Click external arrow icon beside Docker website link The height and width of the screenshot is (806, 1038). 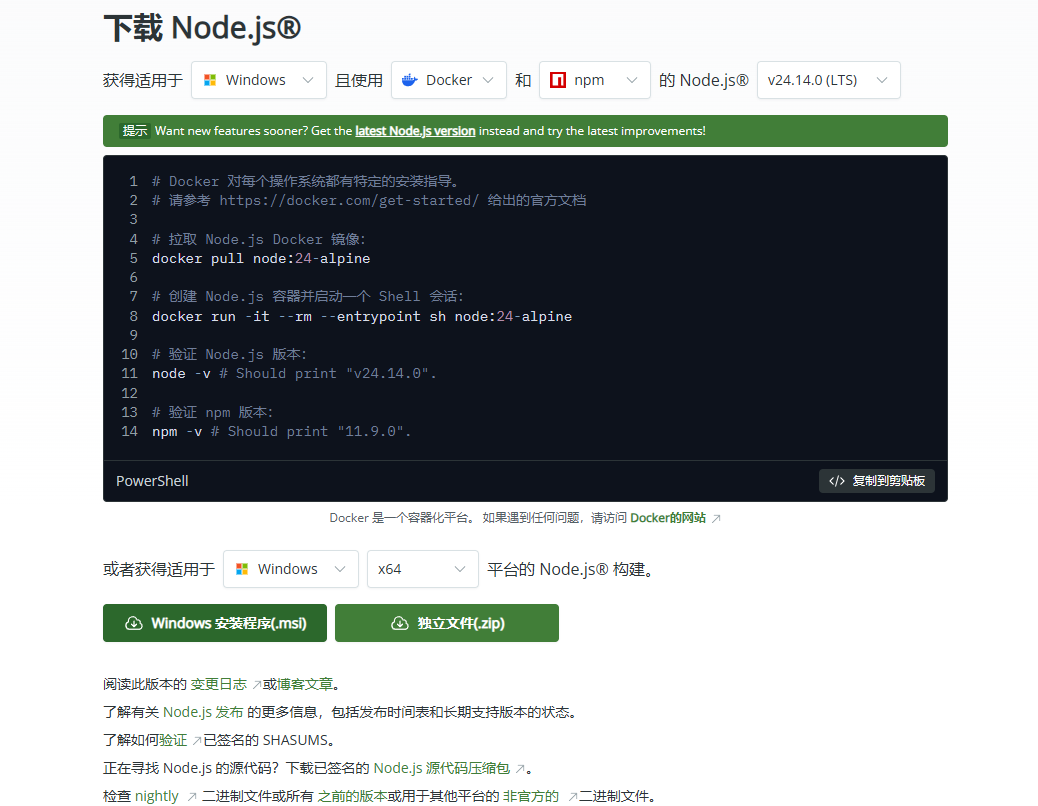[x=716, y=518]
